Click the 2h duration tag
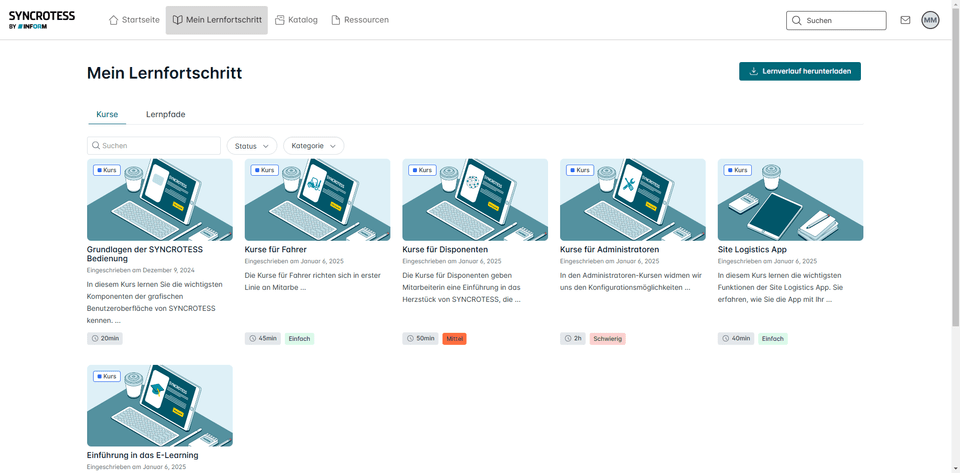 [572, 338]
